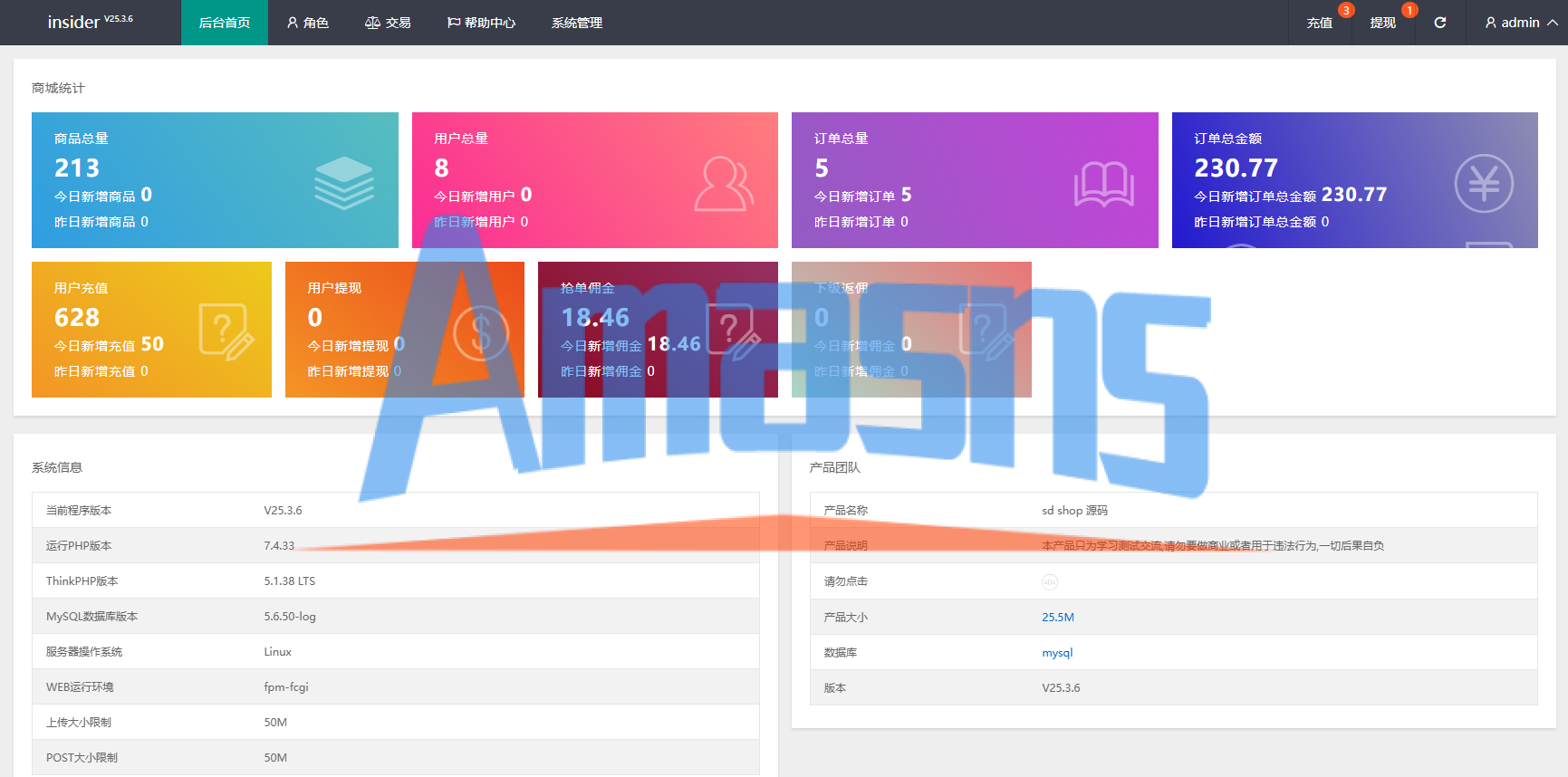Click the 18.46 total on 抢单佣金 card
Viewport: 1568px width, 777px height.
click(595, 317)
